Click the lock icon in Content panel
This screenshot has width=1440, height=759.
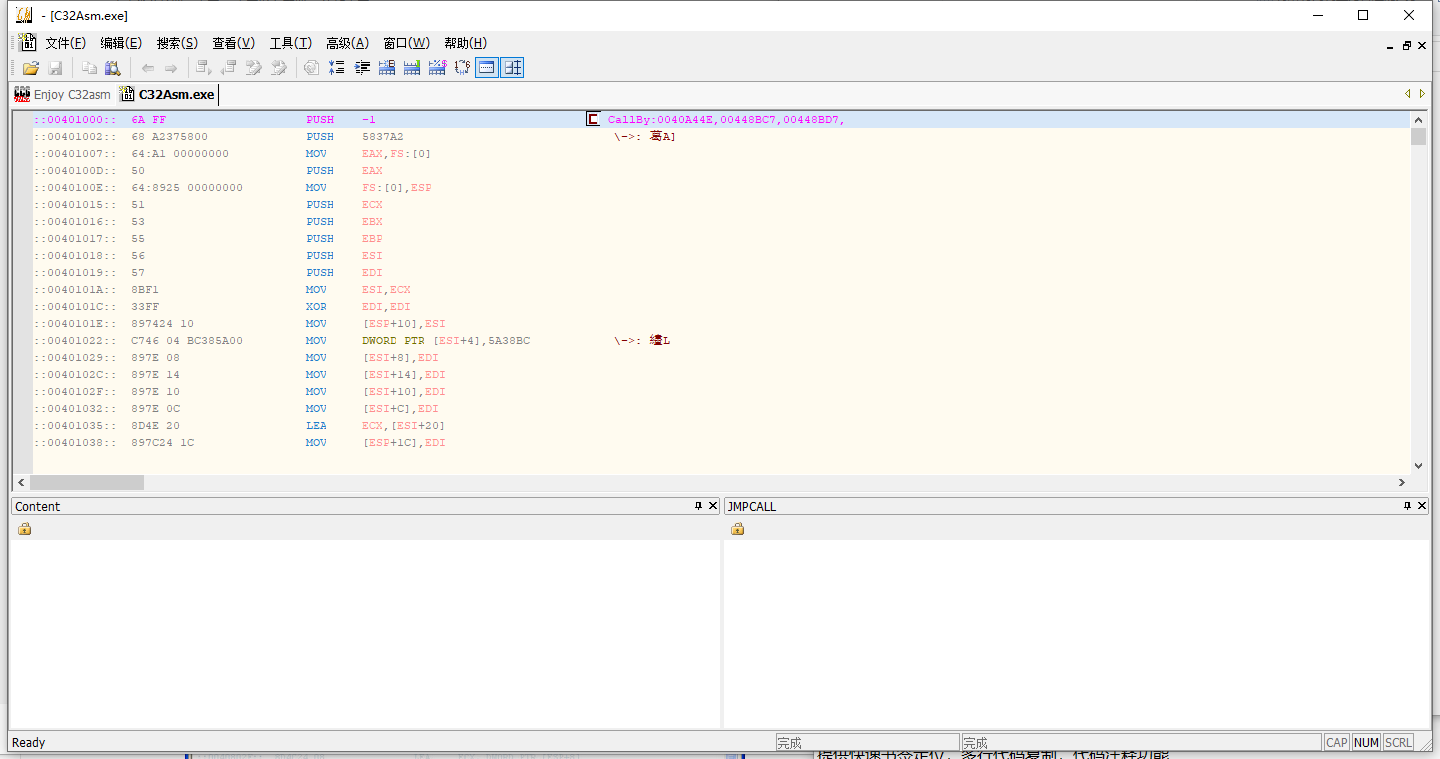point(25,529)
